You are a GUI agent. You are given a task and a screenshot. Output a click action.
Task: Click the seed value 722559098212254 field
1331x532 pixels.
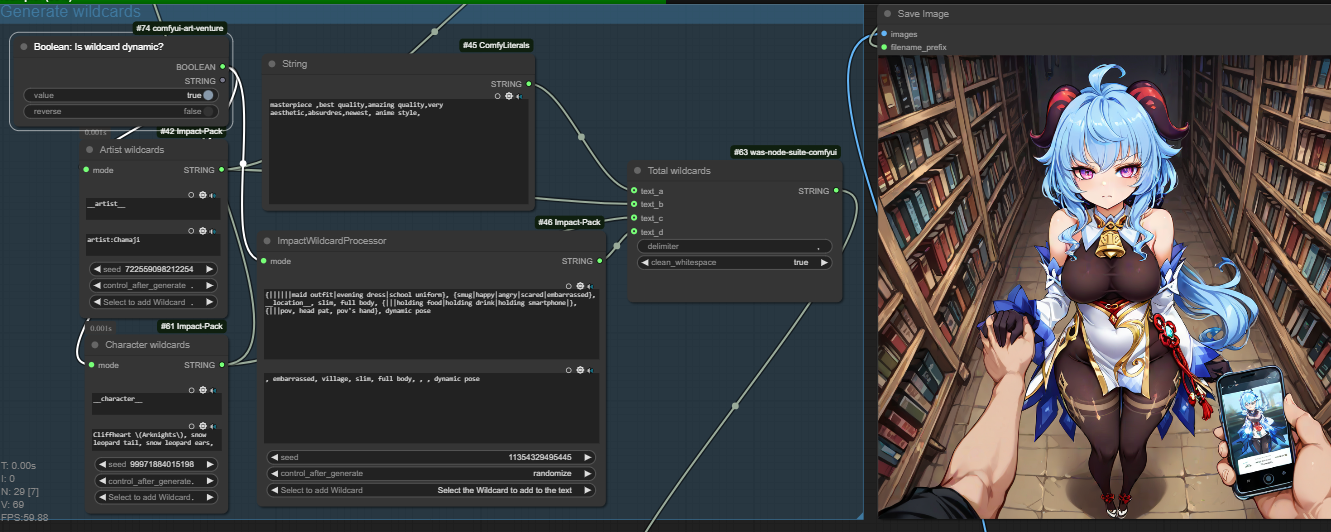(x=154, y=269)
